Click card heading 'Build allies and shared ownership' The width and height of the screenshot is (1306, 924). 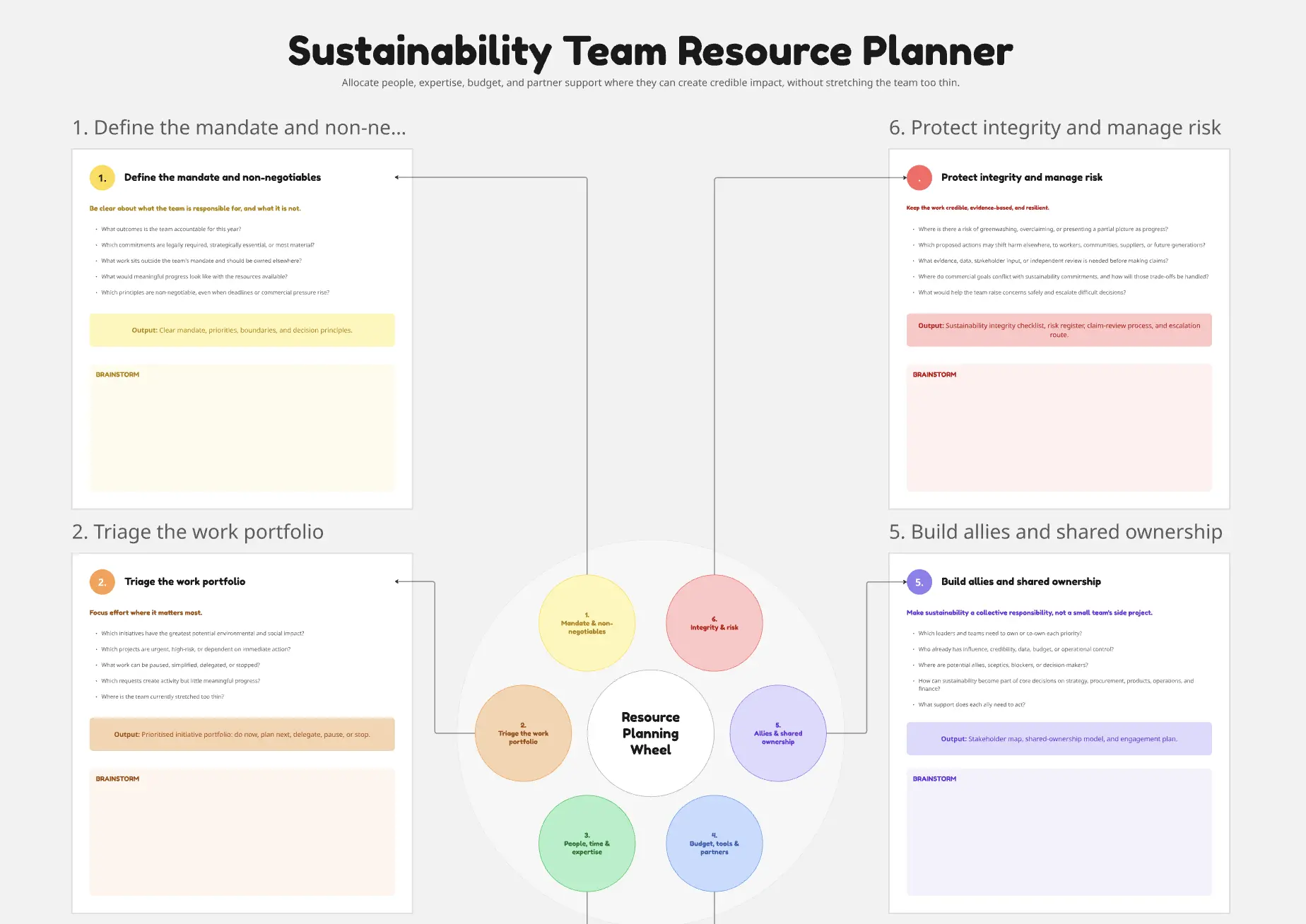tap(1021, 581)
